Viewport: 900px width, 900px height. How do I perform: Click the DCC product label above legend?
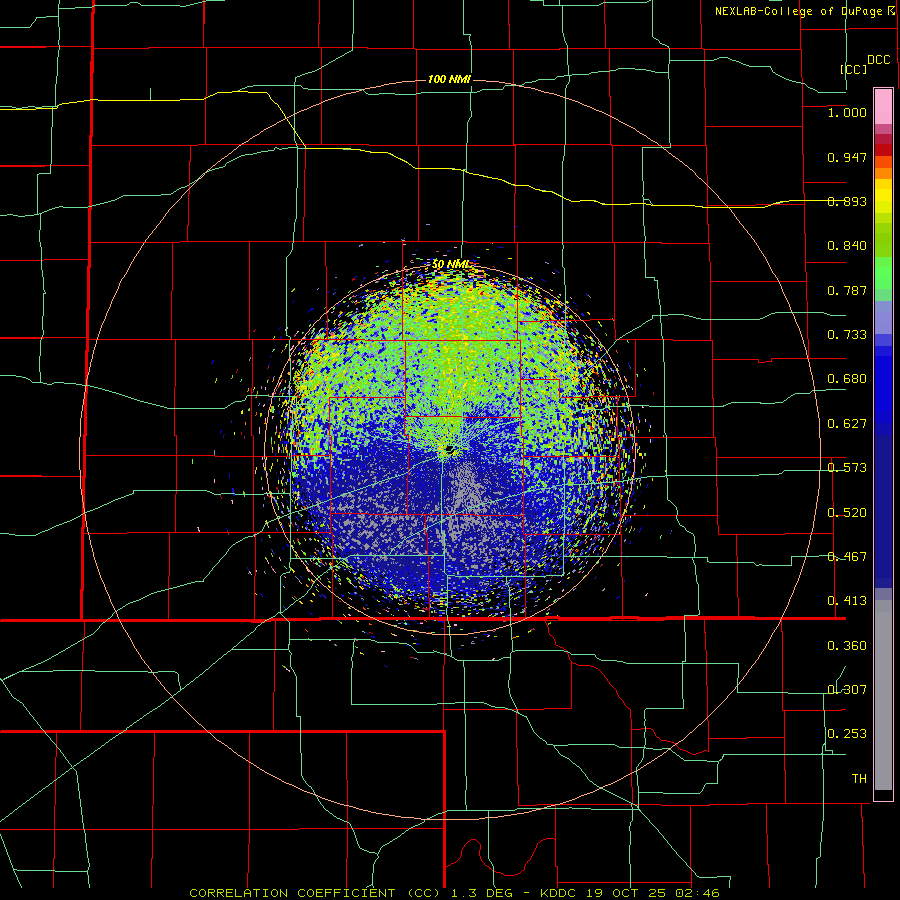878,60
